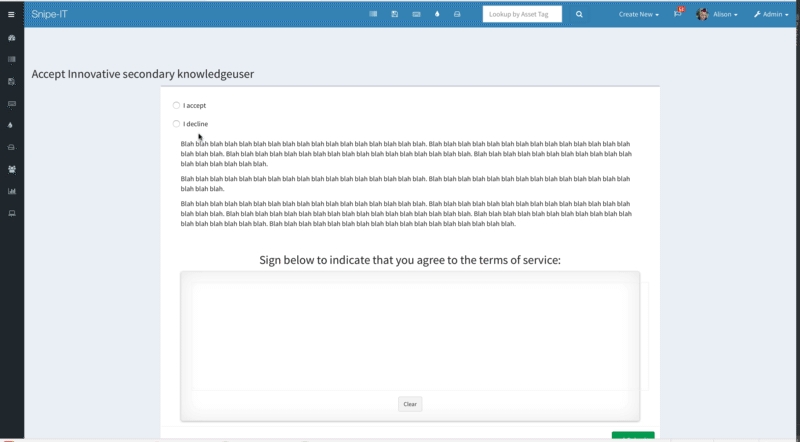This screenshot has width=800, height=442.
Task: Expand the Create New dropdown
Action: coord(638,15)
